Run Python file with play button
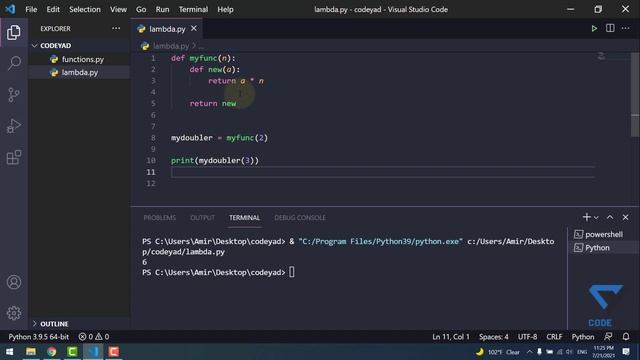The width and height of the screenshot is (640, 360). click(x=594, y=29)
